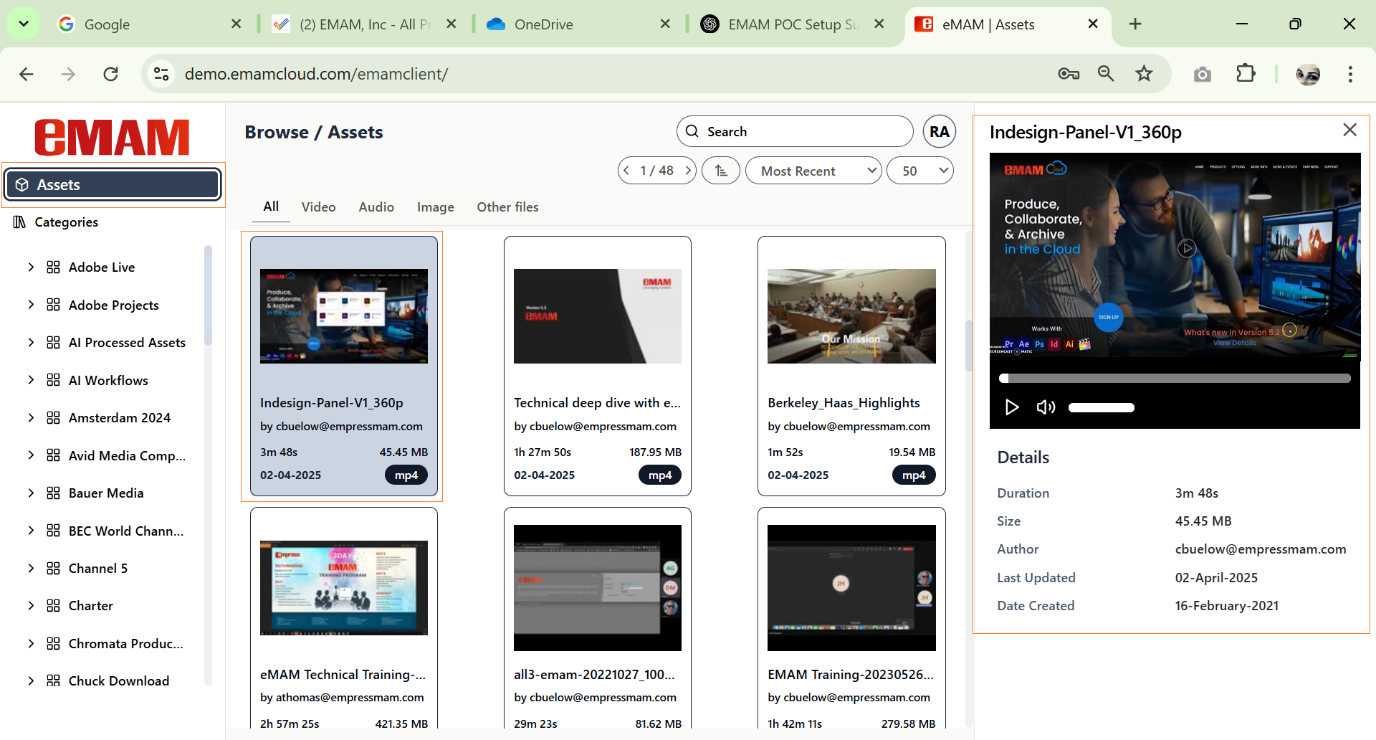Click the site information icon in address bar

(160, 74)
